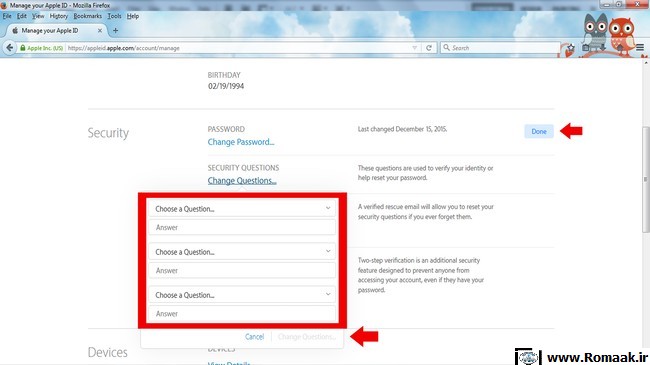This screenshot has height=365, width=650.
Task: Click the first Answer field
Action: (242, 227)
